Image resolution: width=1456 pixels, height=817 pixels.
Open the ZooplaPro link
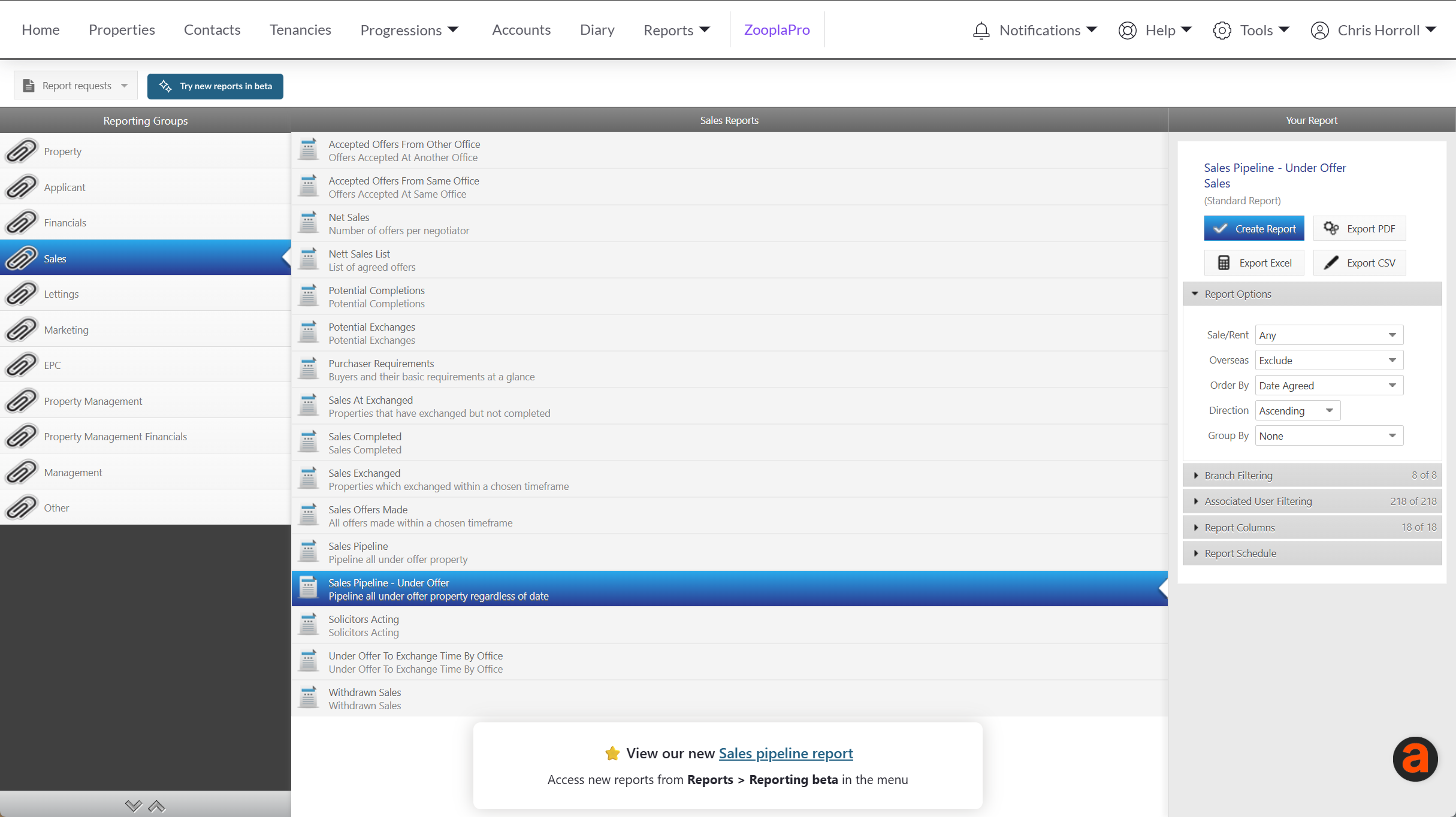[777, 29]
